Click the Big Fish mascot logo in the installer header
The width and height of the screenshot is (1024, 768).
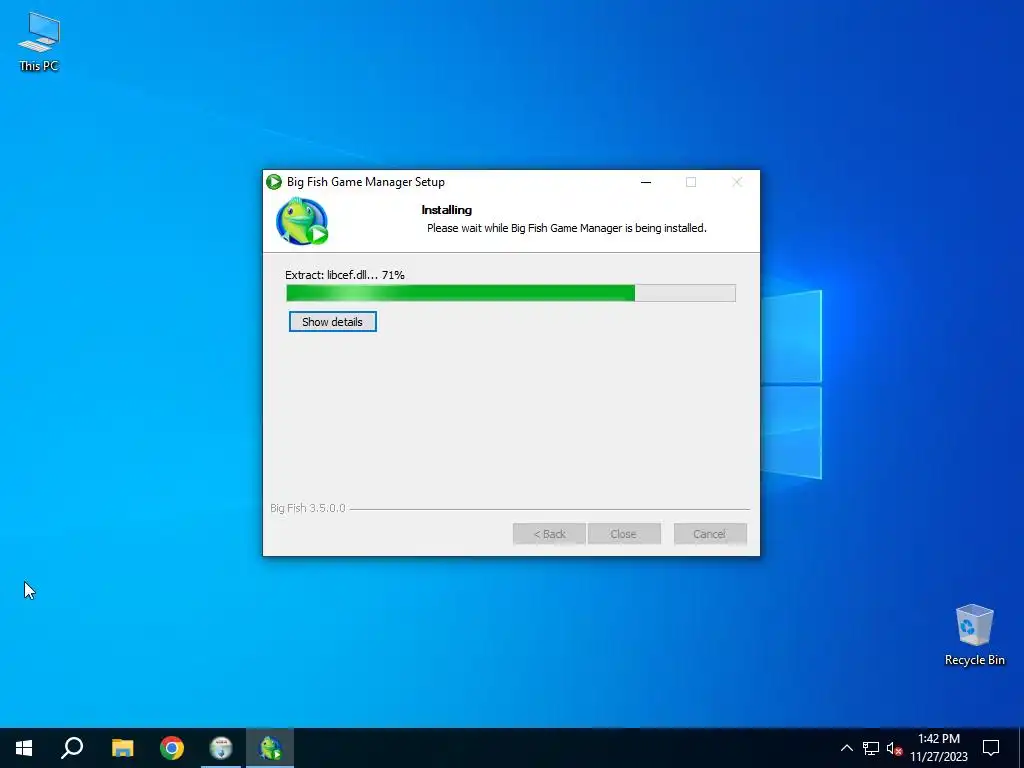coord(302,221)
